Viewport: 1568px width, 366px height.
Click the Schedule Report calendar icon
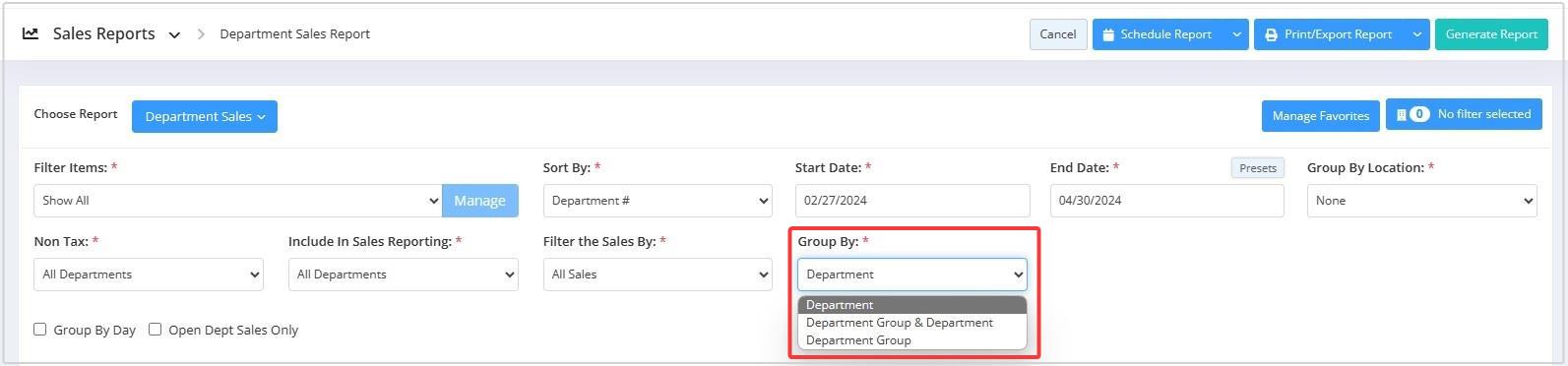1108,34
